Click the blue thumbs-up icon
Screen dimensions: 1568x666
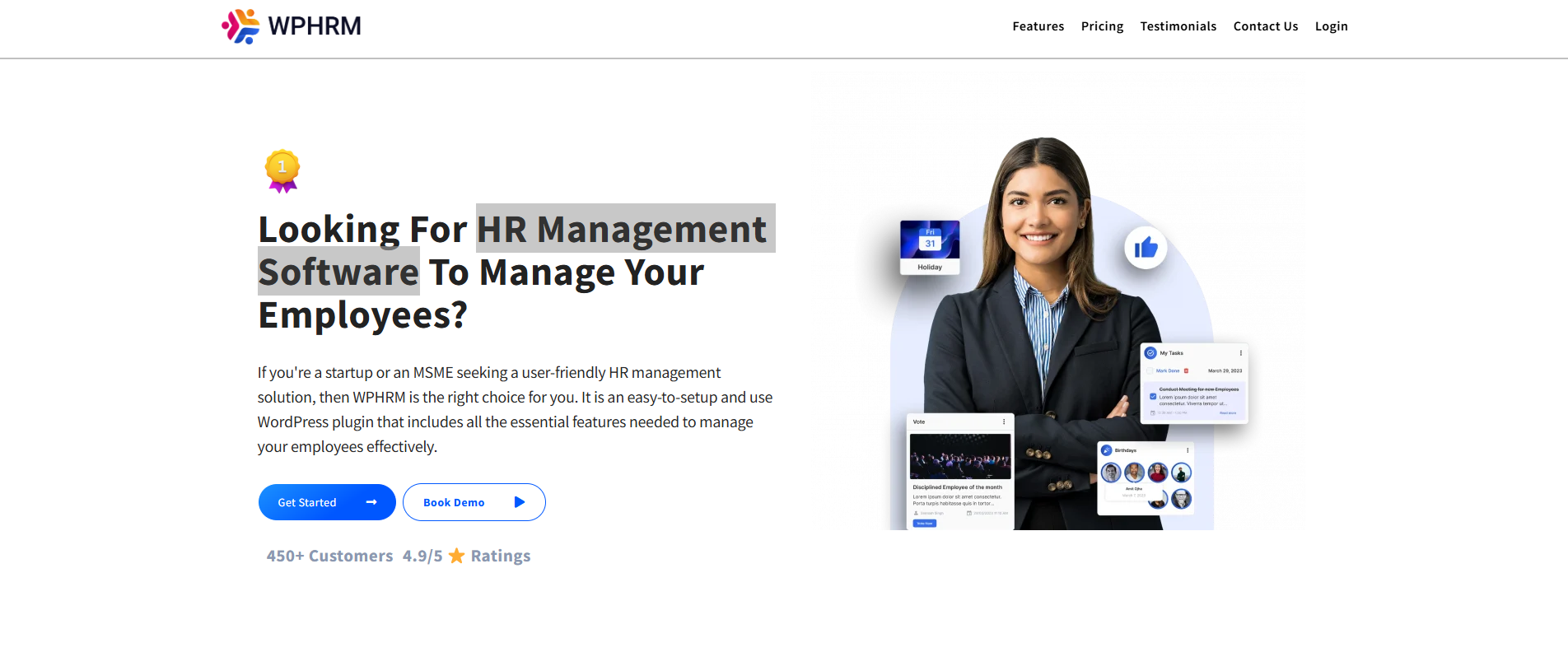click(1146, 247)
